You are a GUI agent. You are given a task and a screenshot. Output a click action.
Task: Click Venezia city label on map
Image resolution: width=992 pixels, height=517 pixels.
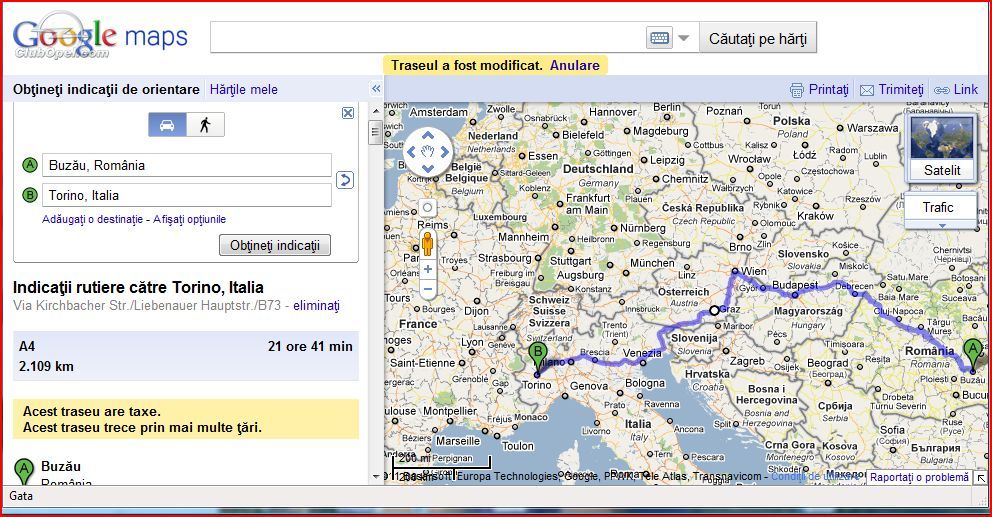click(642, 352)
